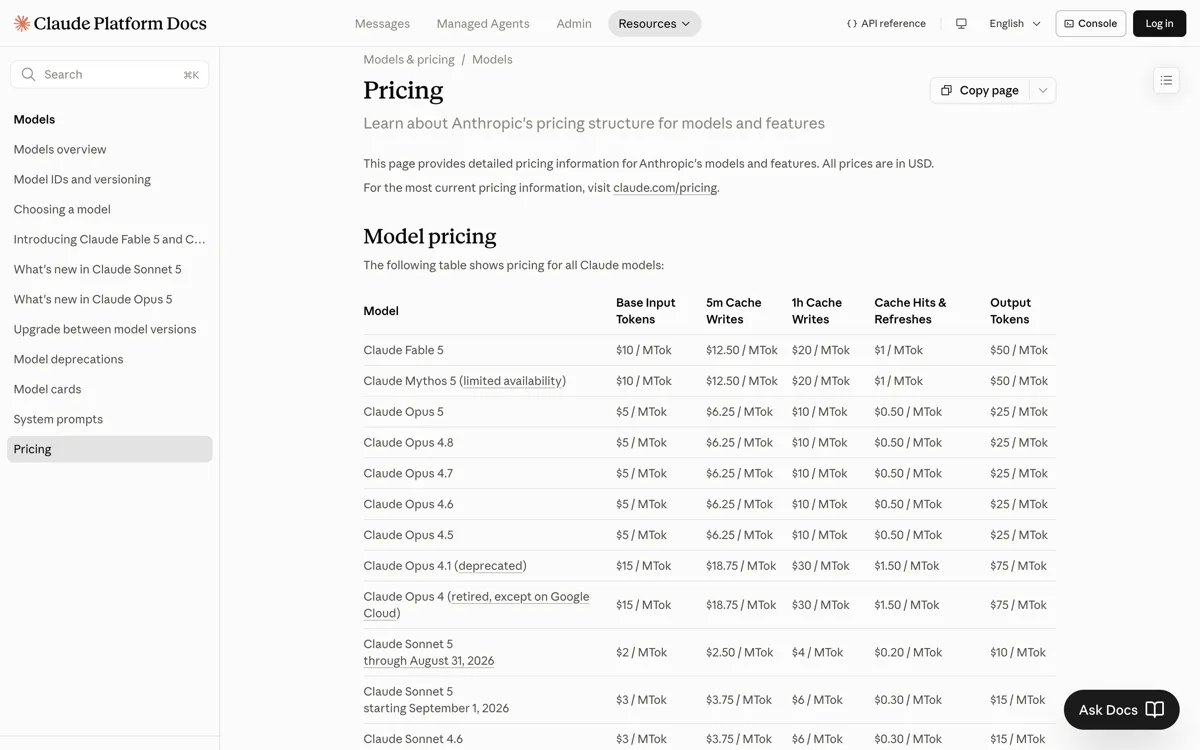
Task: Click the Models sidebar section heading
Action: tap(34, 119)
